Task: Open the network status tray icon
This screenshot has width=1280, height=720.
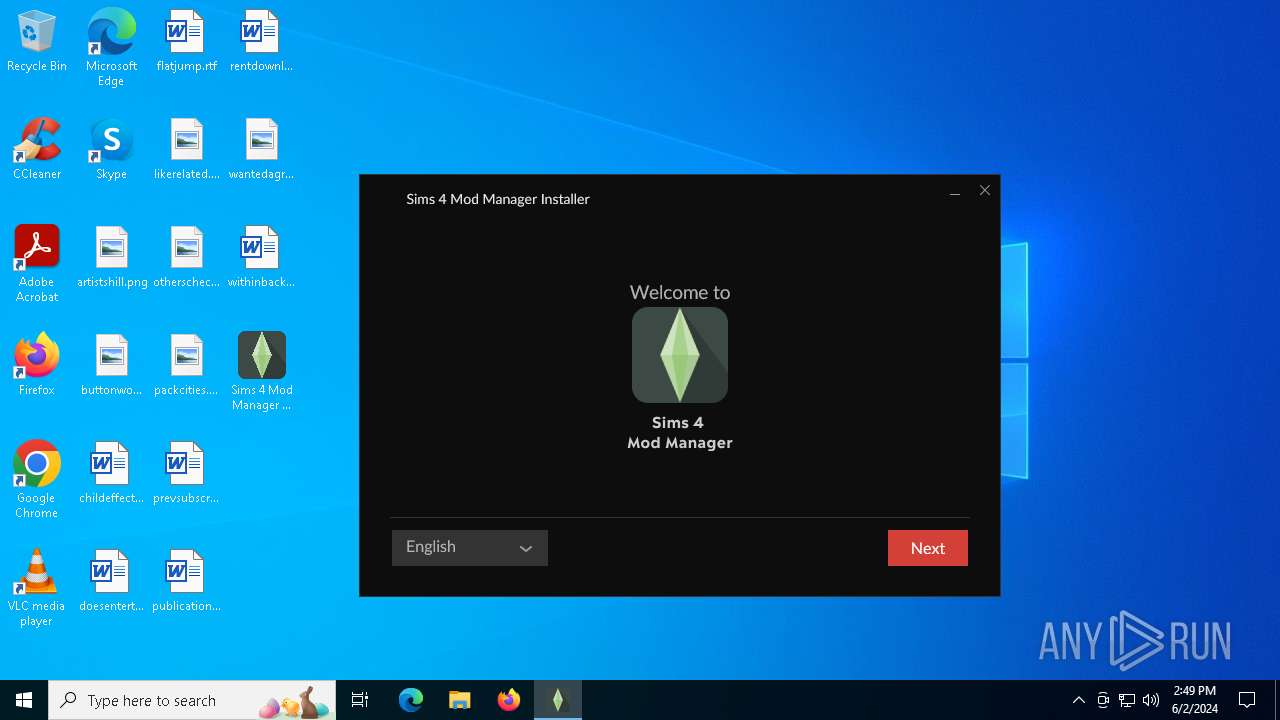Action: (1127, 700)
